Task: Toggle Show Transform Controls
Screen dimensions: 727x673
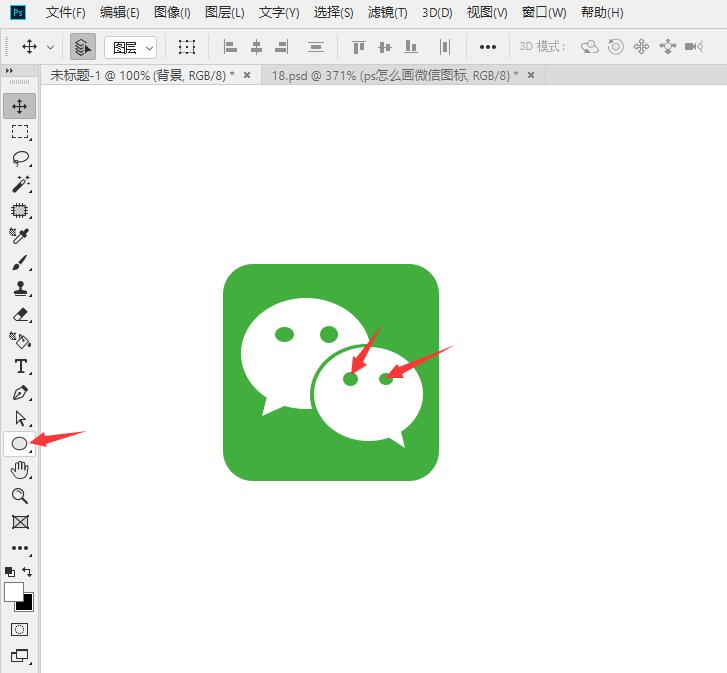Action: click(x=187, y=47)
